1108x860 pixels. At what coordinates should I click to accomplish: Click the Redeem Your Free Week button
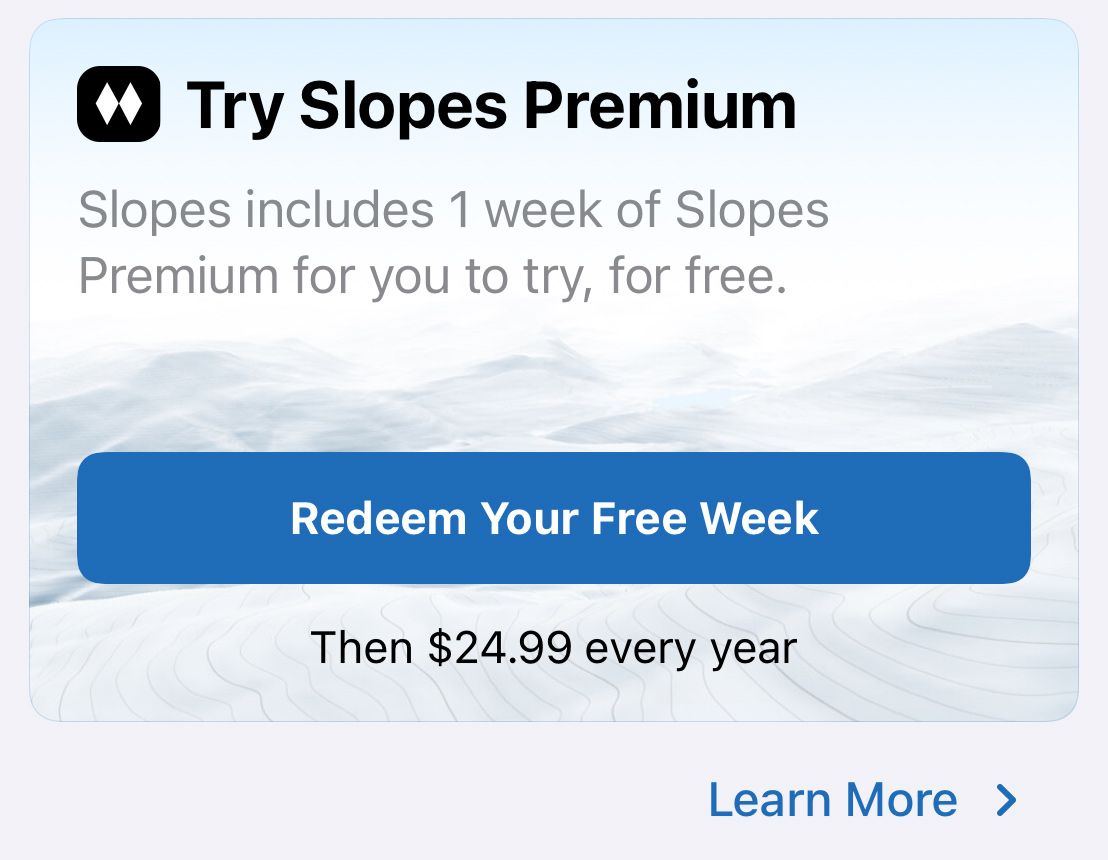click(553, 518)
